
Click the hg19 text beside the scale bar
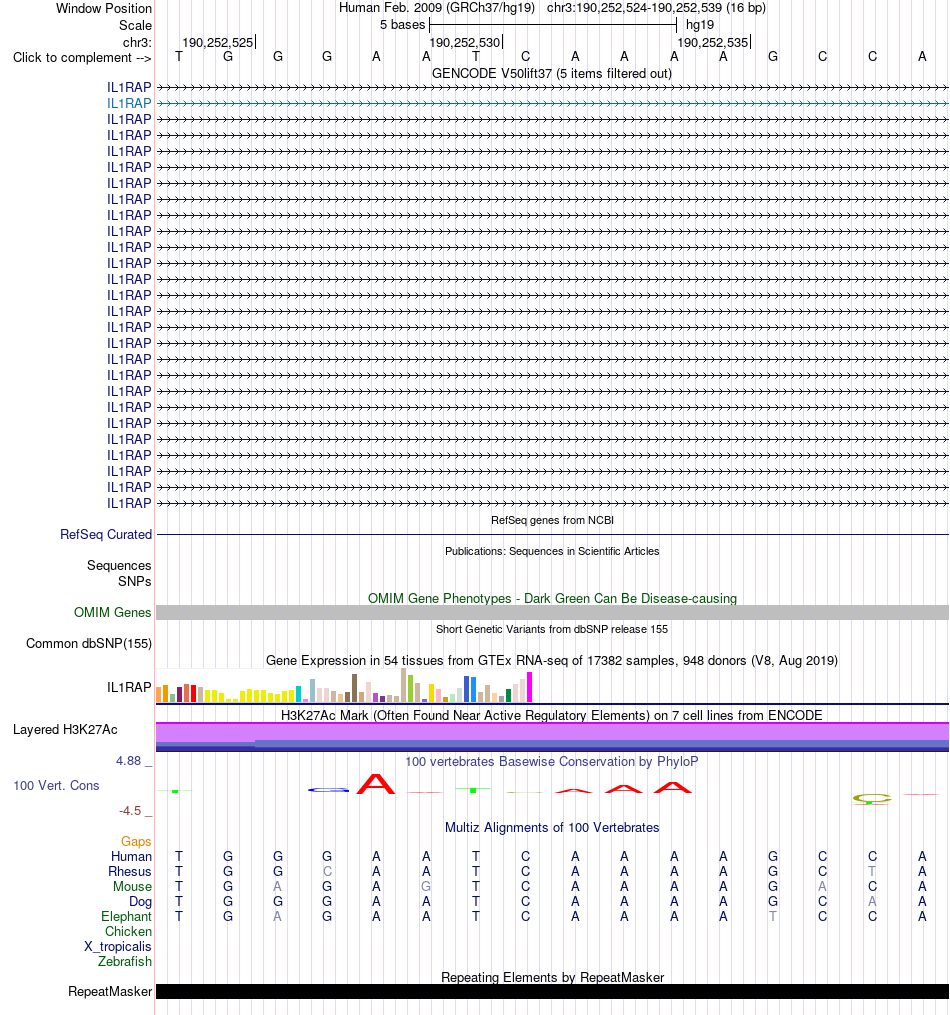point(700,25)
